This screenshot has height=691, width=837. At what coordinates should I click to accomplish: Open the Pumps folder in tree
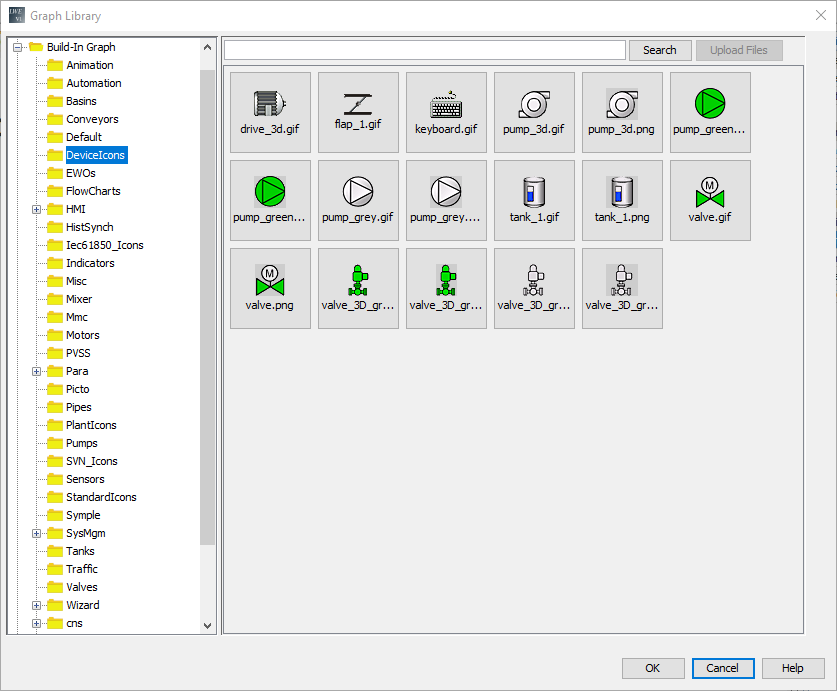(81, 443)
